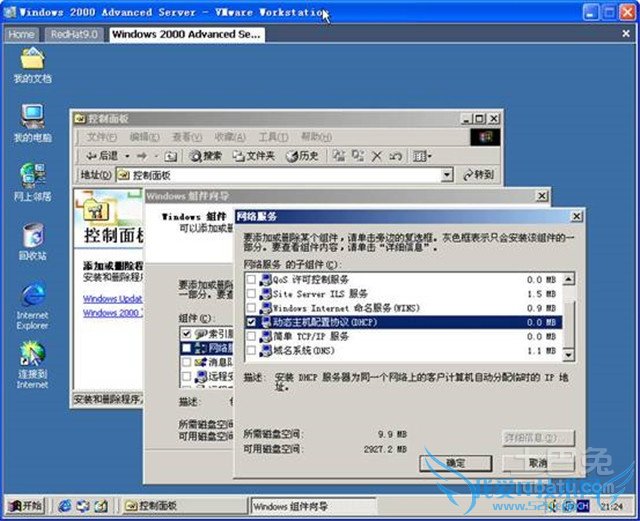Click the Search (搜索) toolbar button

(x=205, y=156)
